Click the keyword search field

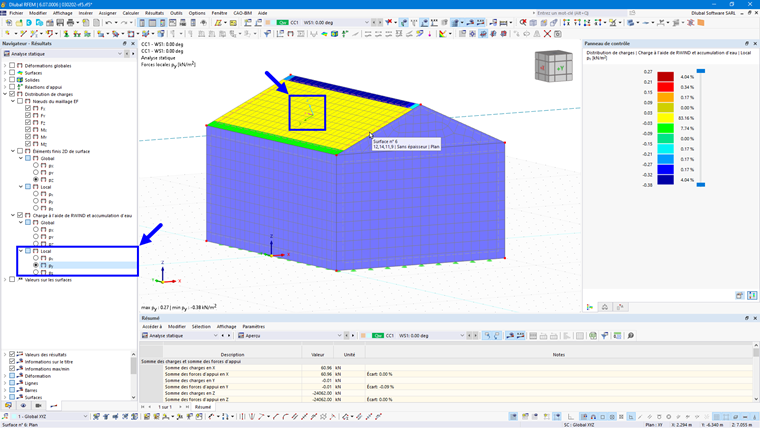point(582,13)
